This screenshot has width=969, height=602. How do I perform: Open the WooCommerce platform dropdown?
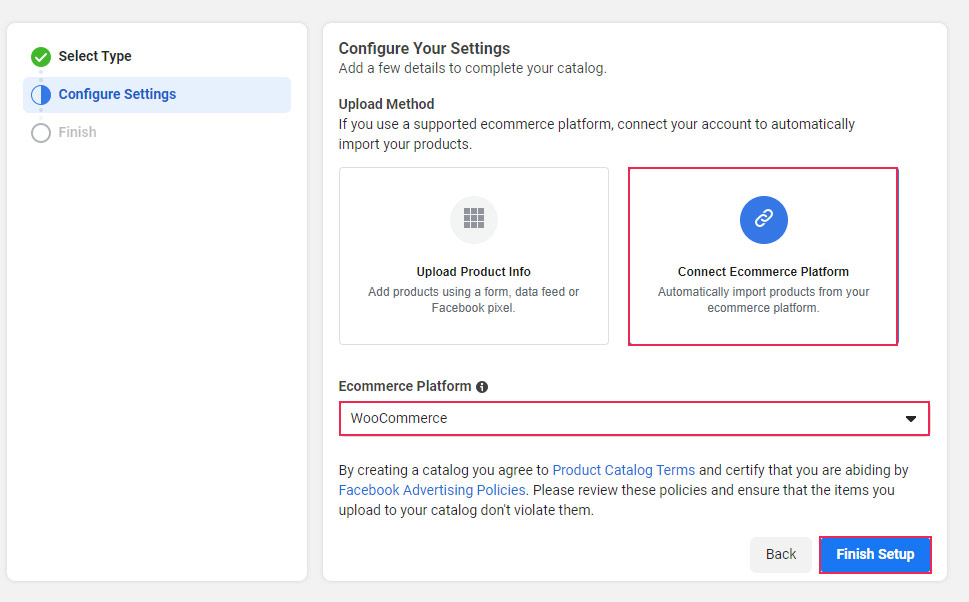(634, 418)
